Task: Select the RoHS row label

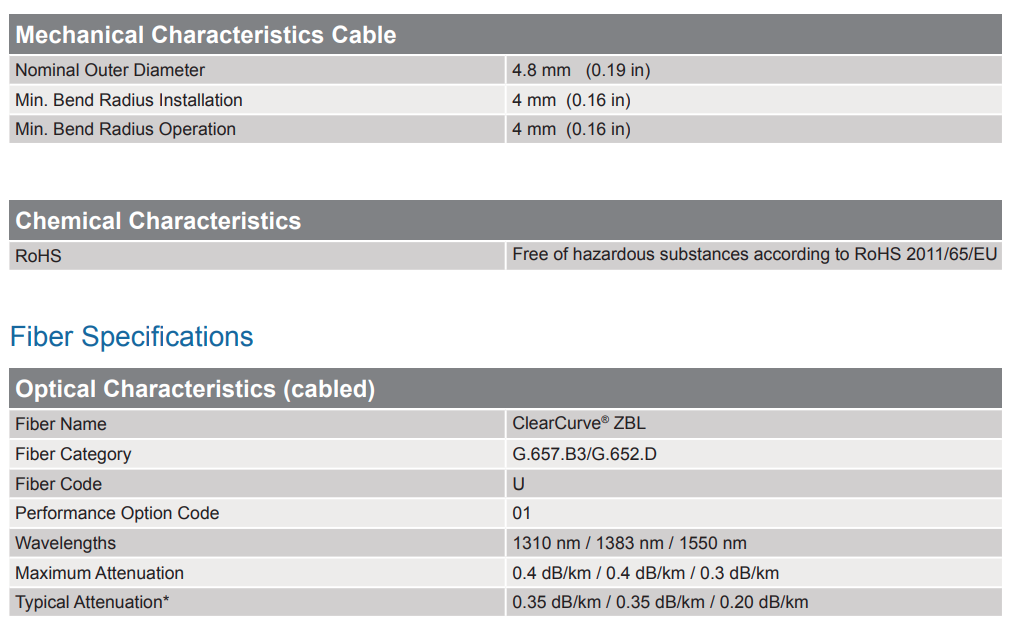Action: 38,256
